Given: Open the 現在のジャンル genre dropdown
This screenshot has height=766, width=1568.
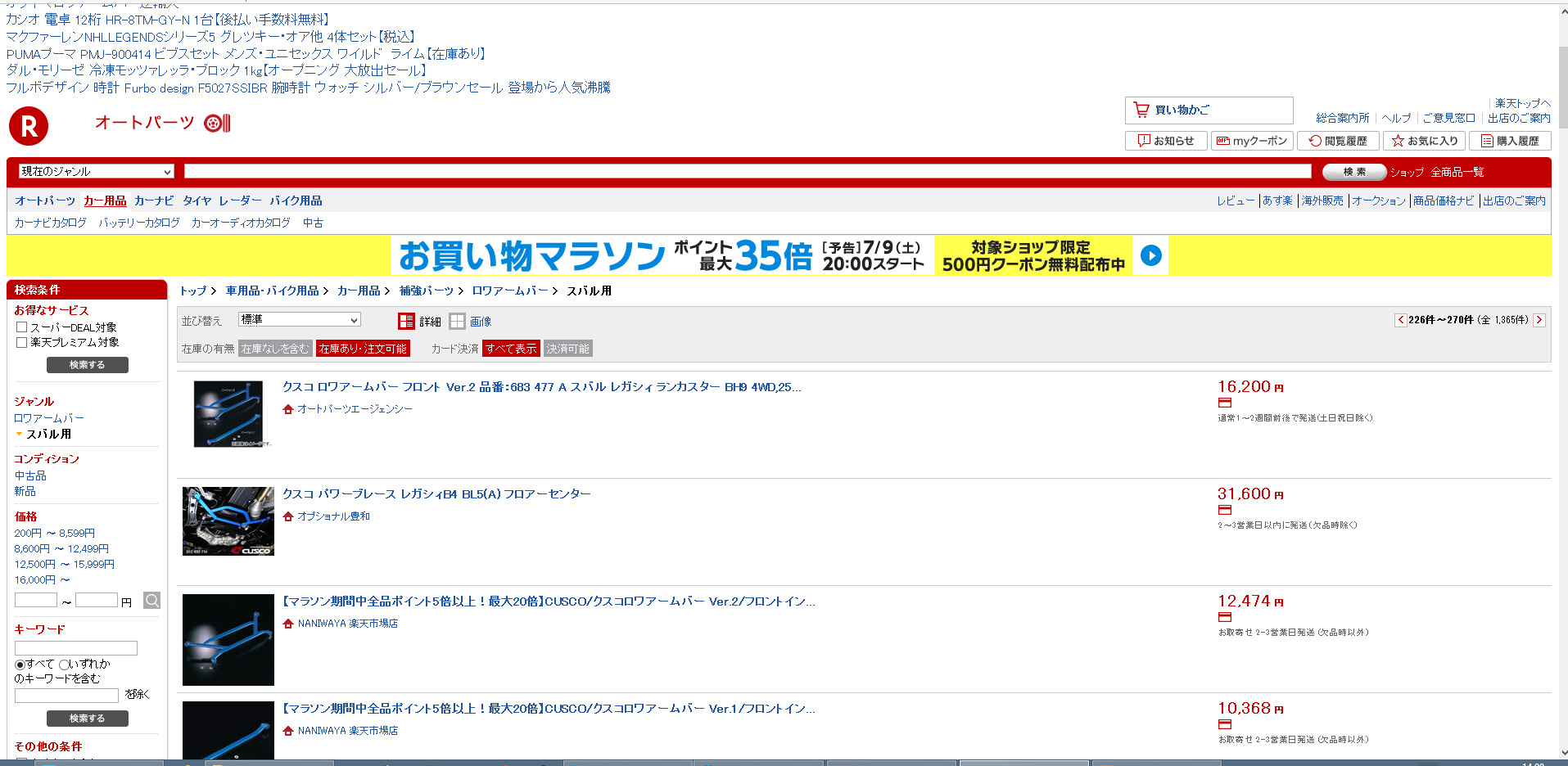Looking at the screenshot, I should click(97, 172).
